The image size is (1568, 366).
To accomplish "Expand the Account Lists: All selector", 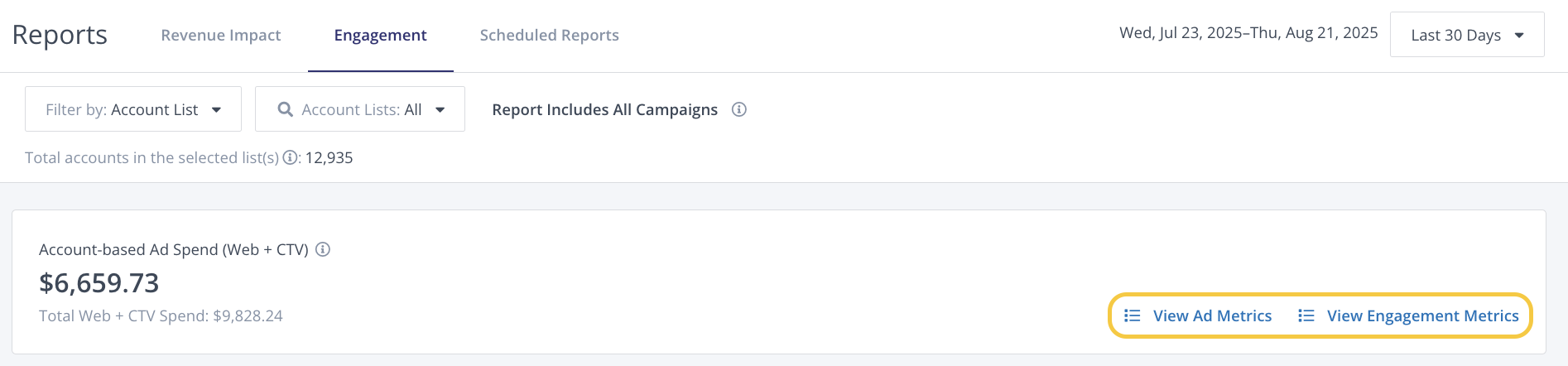I will [x=361, y=109].
